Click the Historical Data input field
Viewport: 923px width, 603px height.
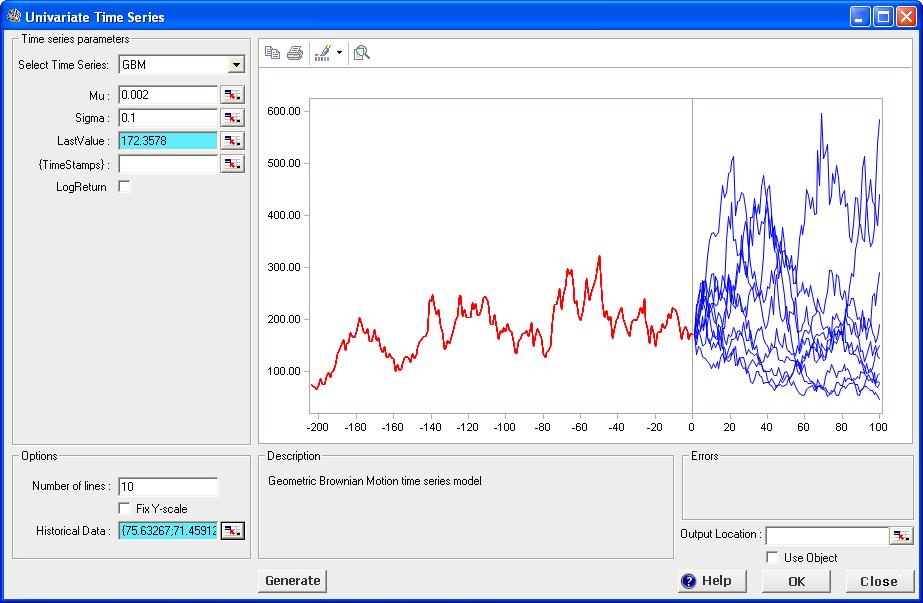(x=168, y=531)
